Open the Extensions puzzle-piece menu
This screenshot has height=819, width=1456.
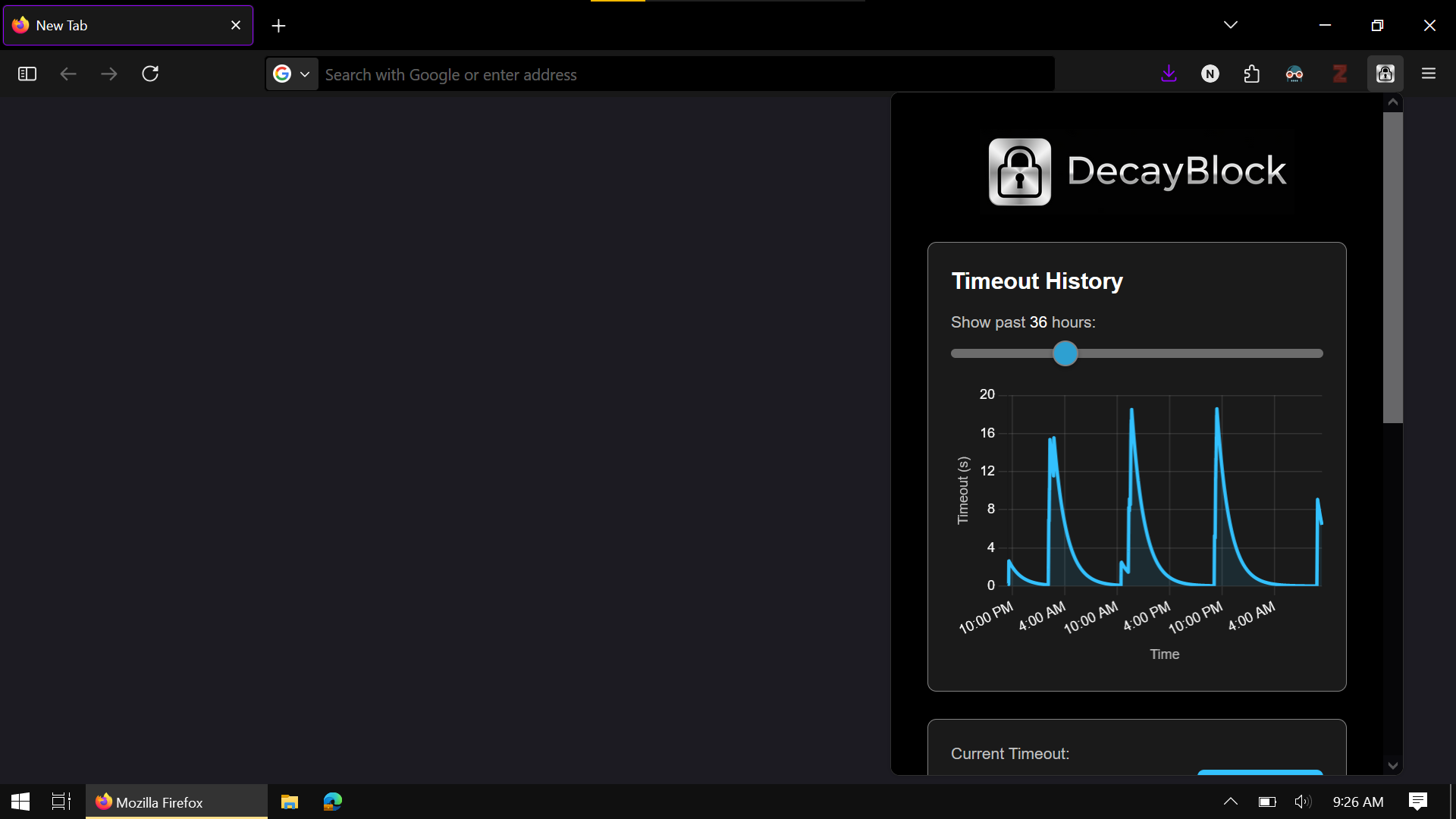(x=1252, y=74)
